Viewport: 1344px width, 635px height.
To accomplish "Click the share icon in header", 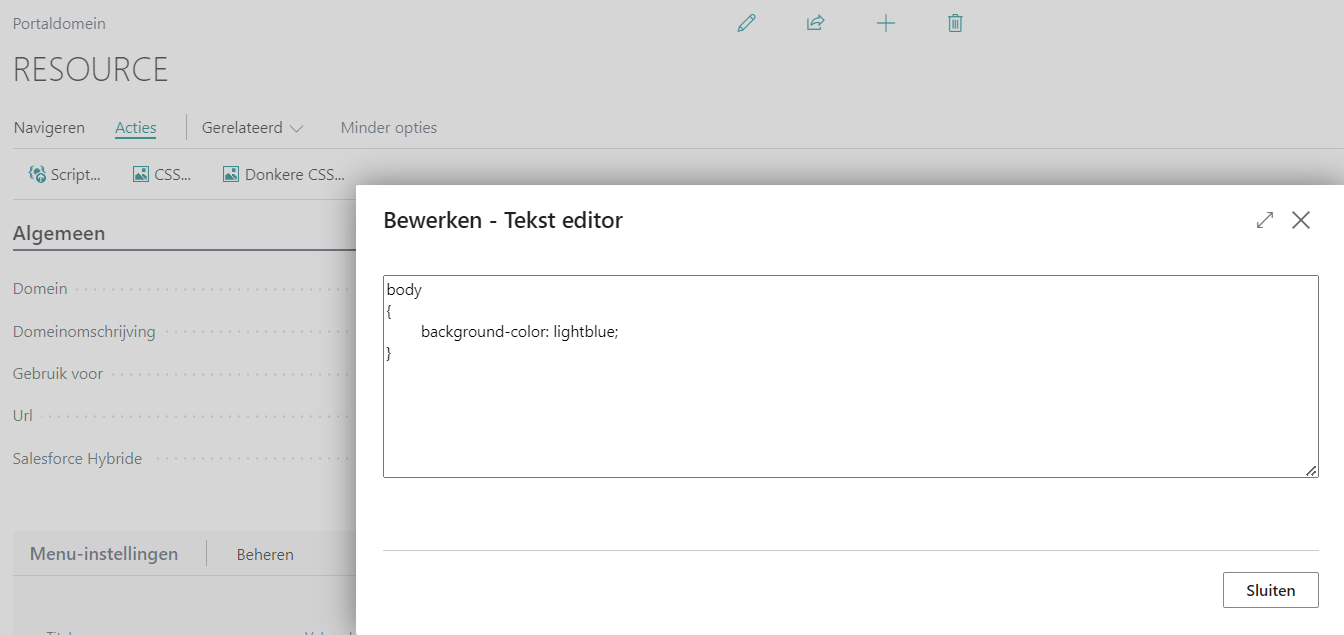I will (816, 23).
